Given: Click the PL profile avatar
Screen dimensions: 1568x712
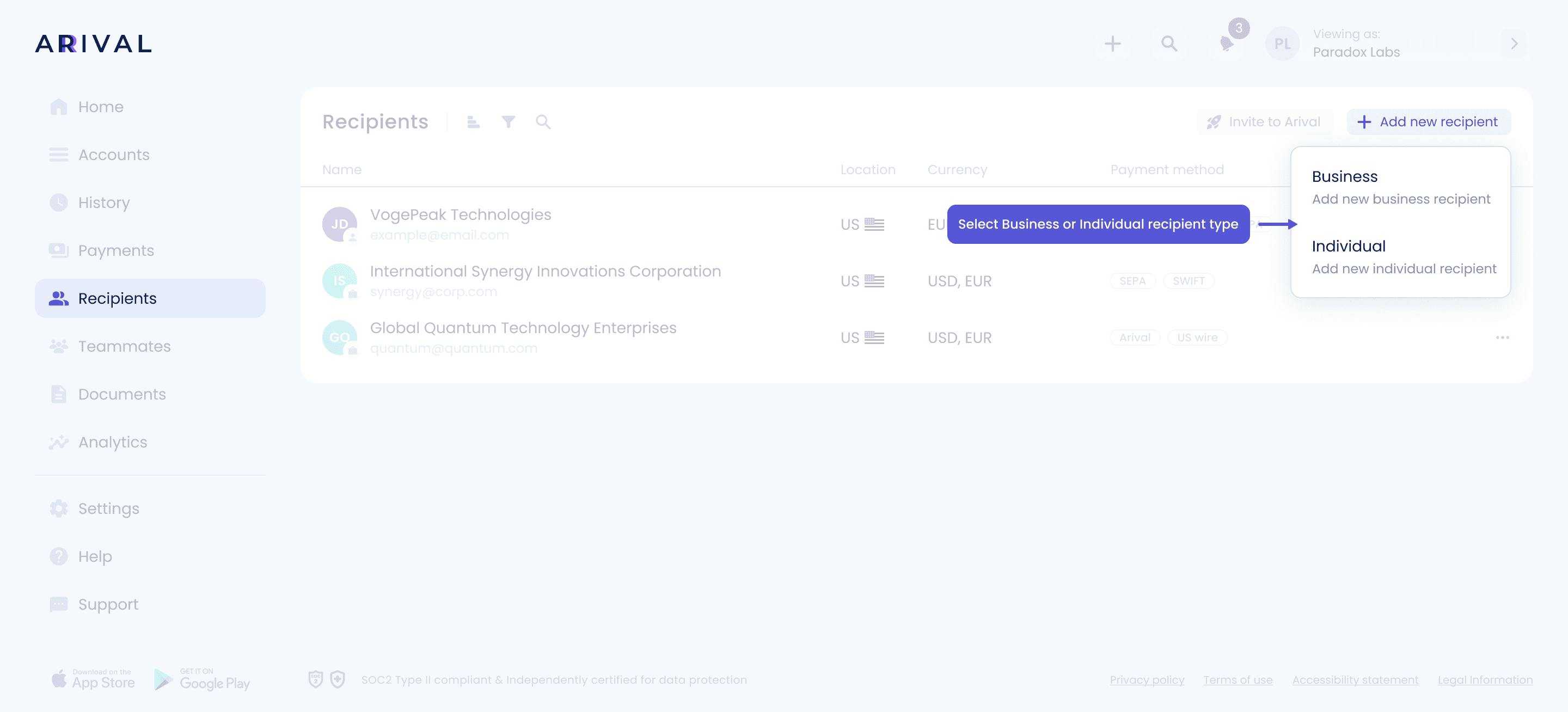Looking at the screenshot, I should [x=1282, y=44].
